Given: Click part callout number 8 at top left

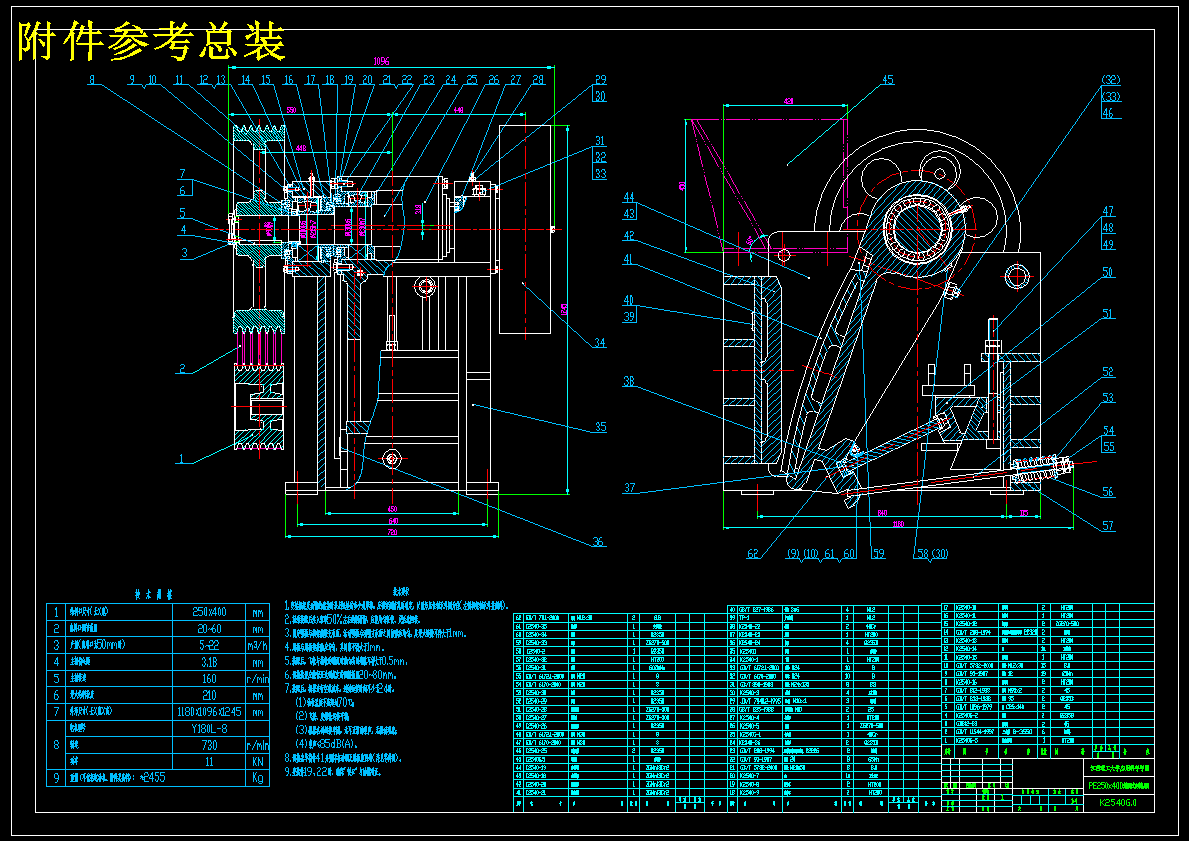Looking at the screenshot, I should [x=92, y=80].
